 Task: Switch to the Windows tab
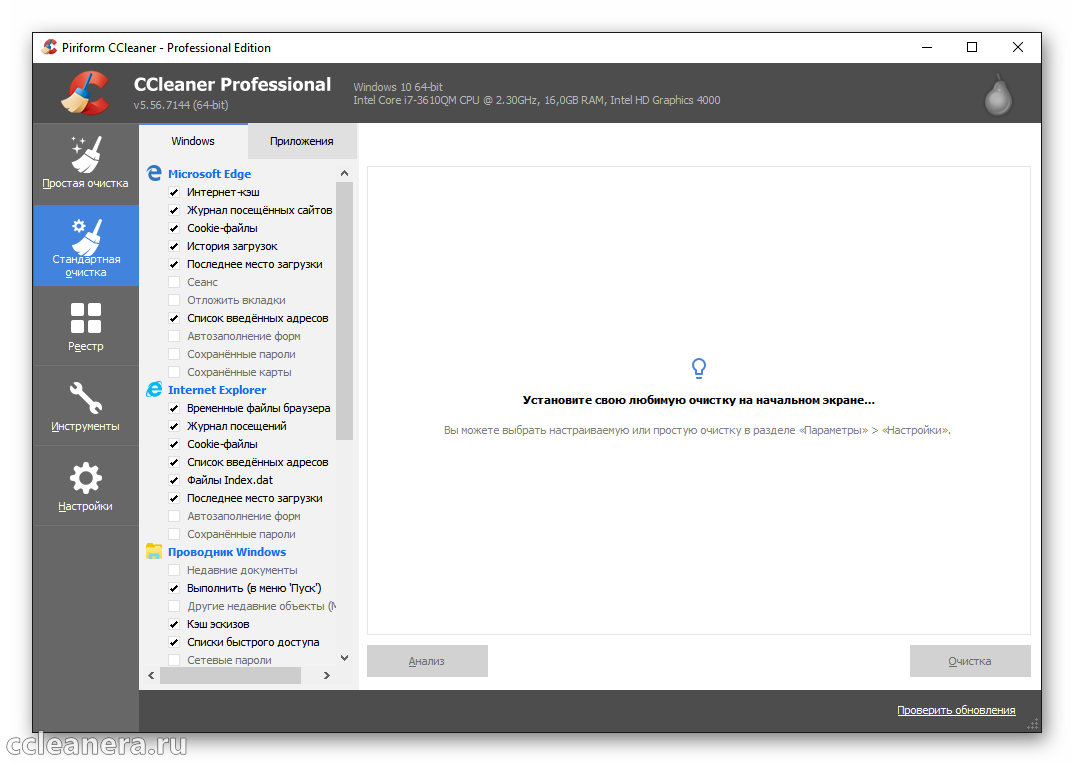(193, 141)
